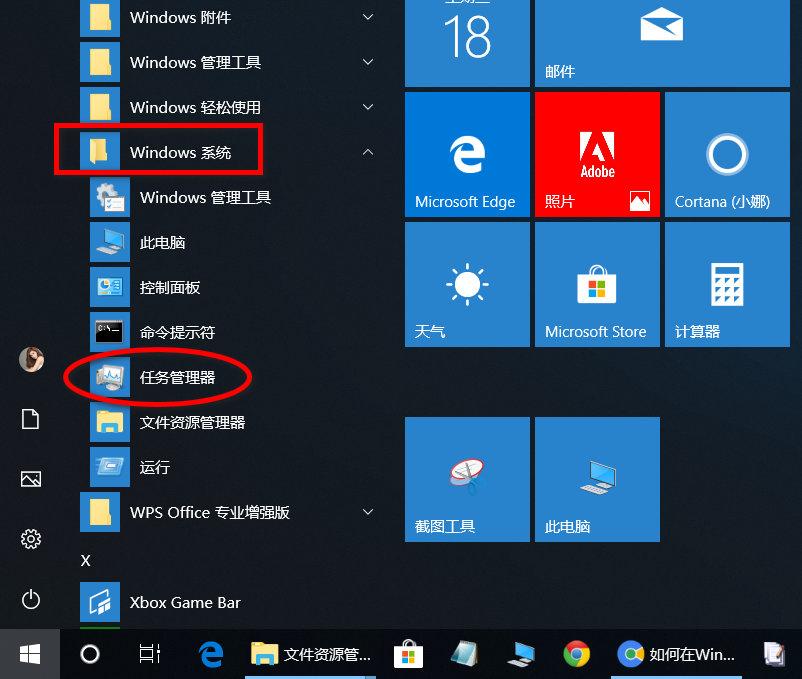Open the Microsoft Store tile
The width and height of the screenshot is (802, 679).
596,284
